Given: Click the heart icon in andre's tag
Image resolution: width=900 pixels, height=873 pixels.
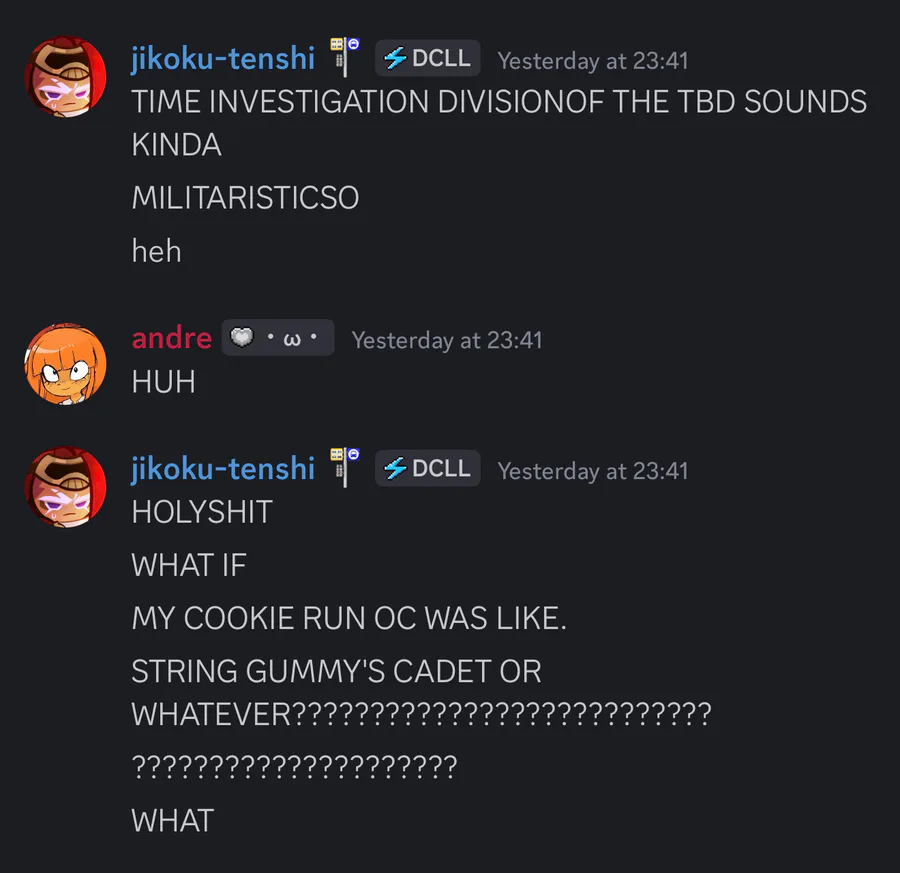Looking at the screenshot, I should (242, 337).
